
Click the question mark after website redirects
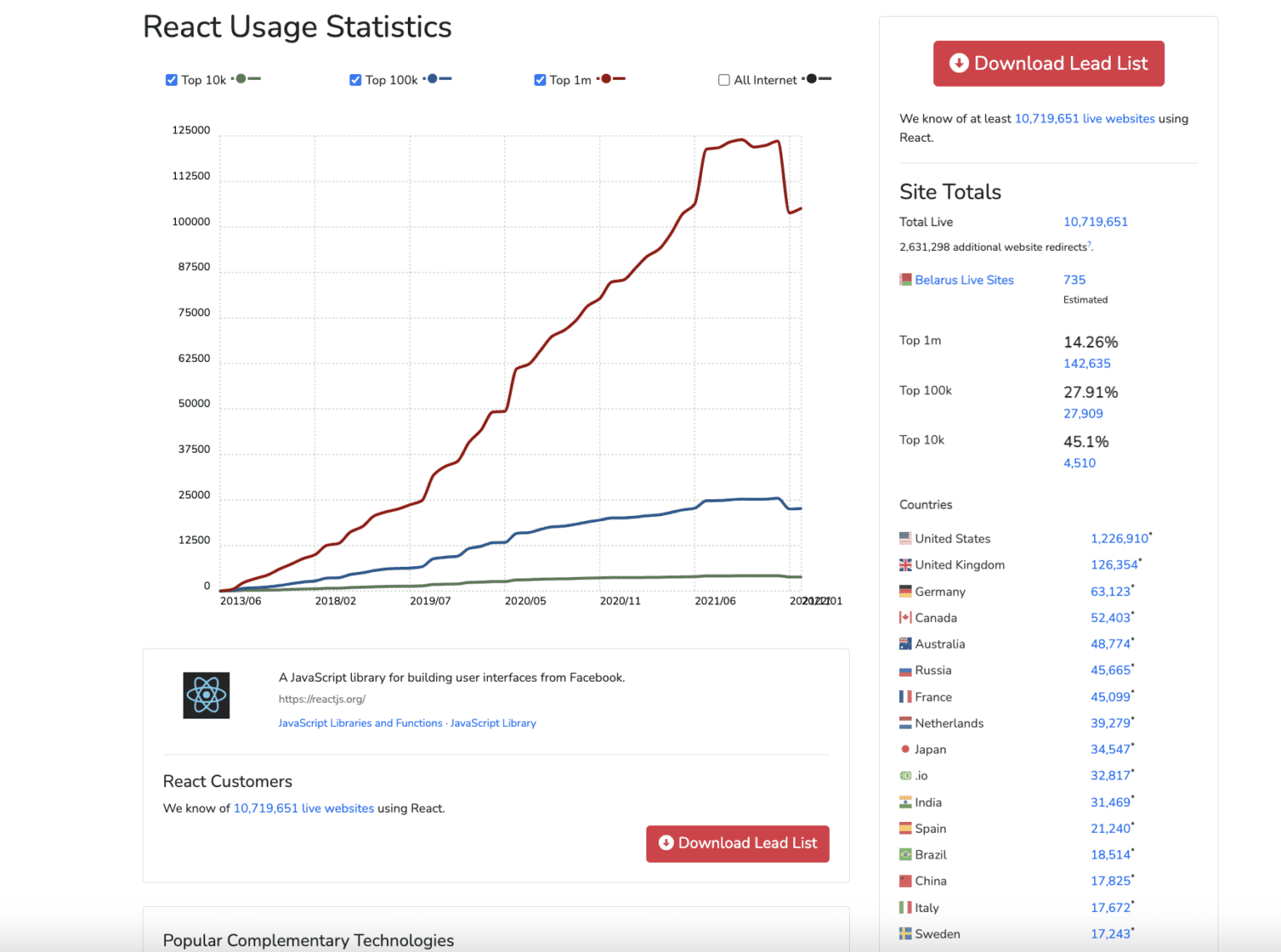[1089, 243]
